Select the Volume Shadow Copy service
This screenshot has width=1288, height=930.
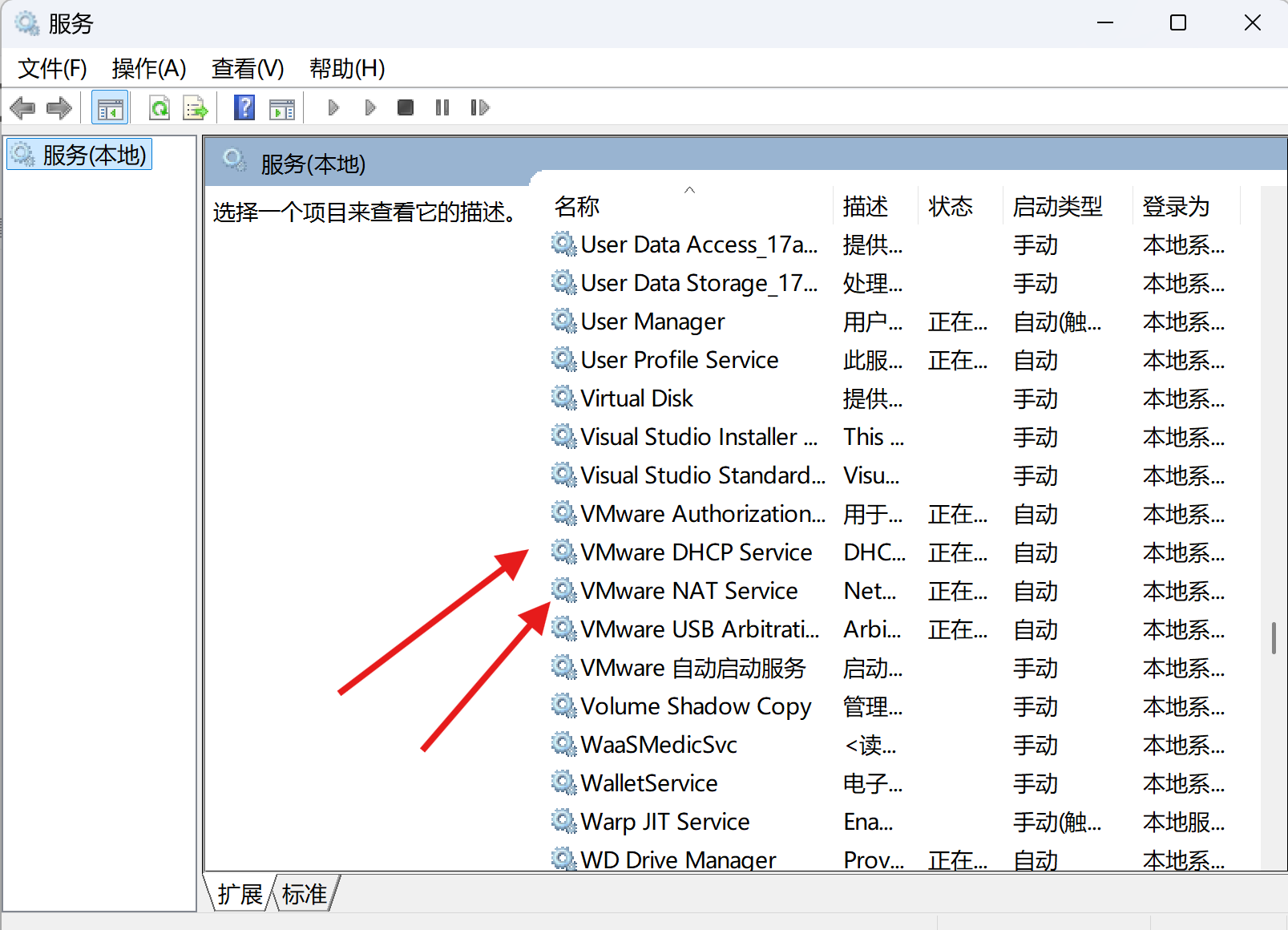pos(894,706)
